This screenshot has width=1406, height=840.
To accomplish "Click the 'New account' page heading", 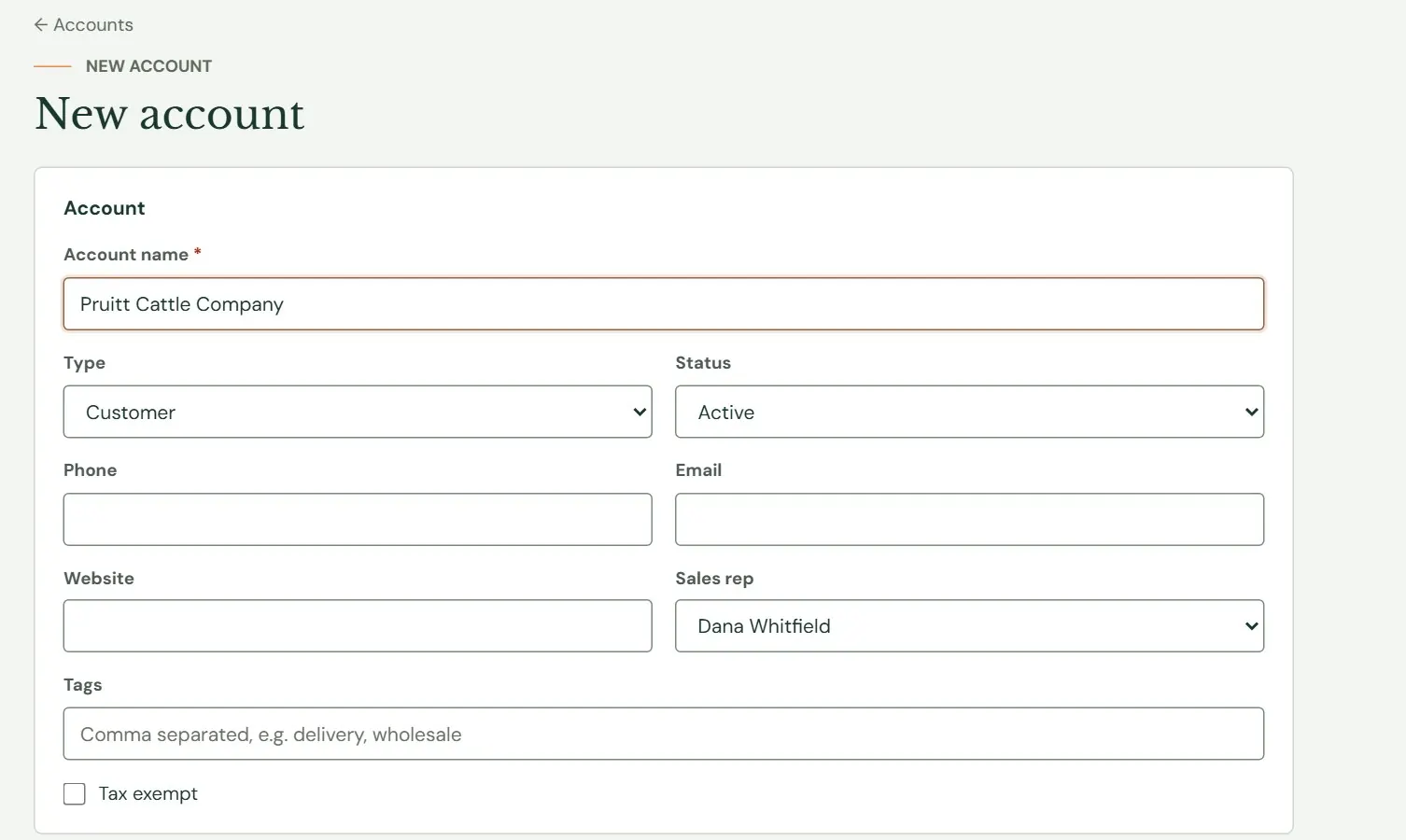I will click(170, 114).
